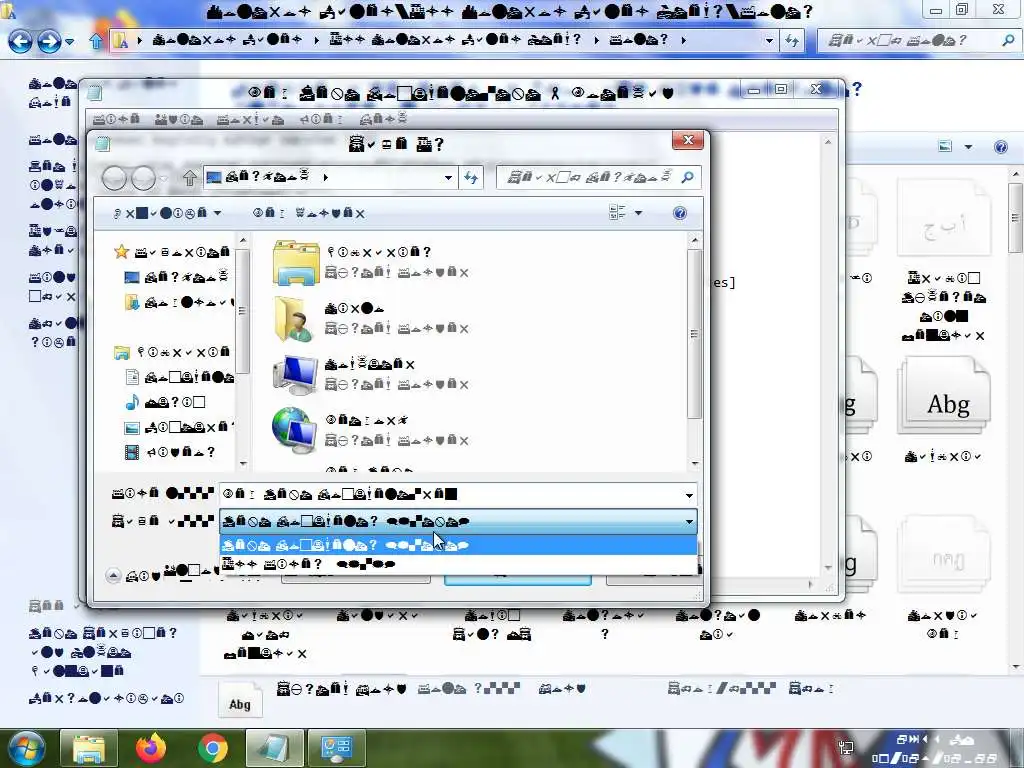Click the up-level arrow in Save As dialog

(x=189, y=178)
